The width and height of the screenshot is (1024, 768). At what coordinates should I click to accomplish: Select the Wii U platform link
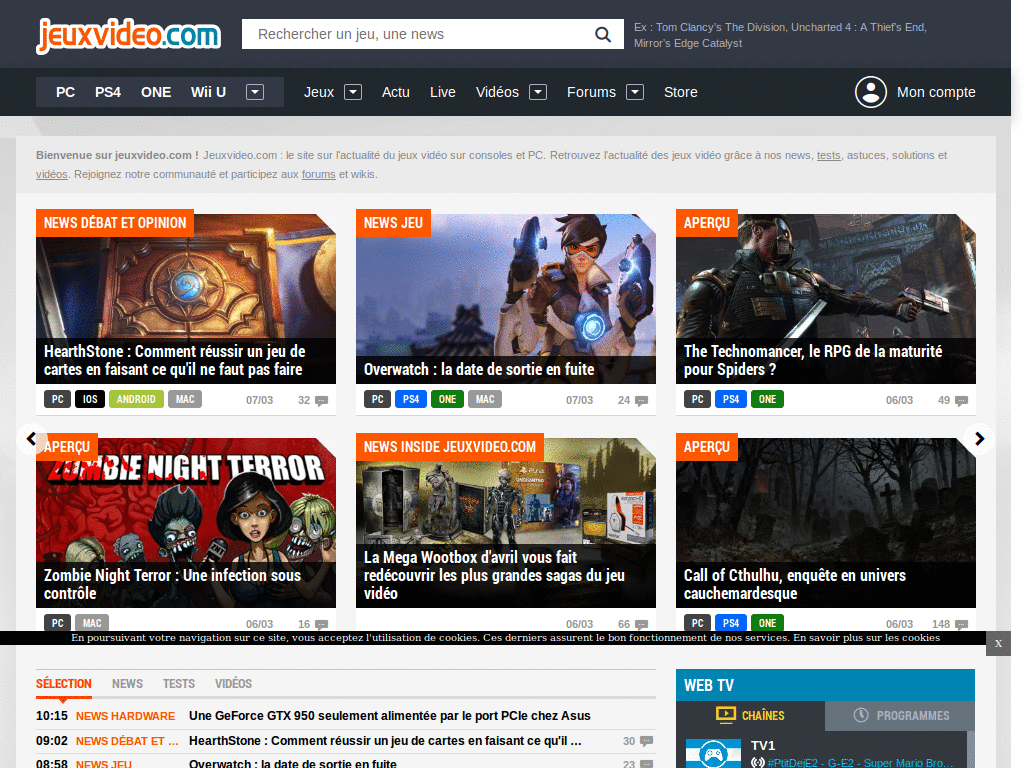point(208,92)
